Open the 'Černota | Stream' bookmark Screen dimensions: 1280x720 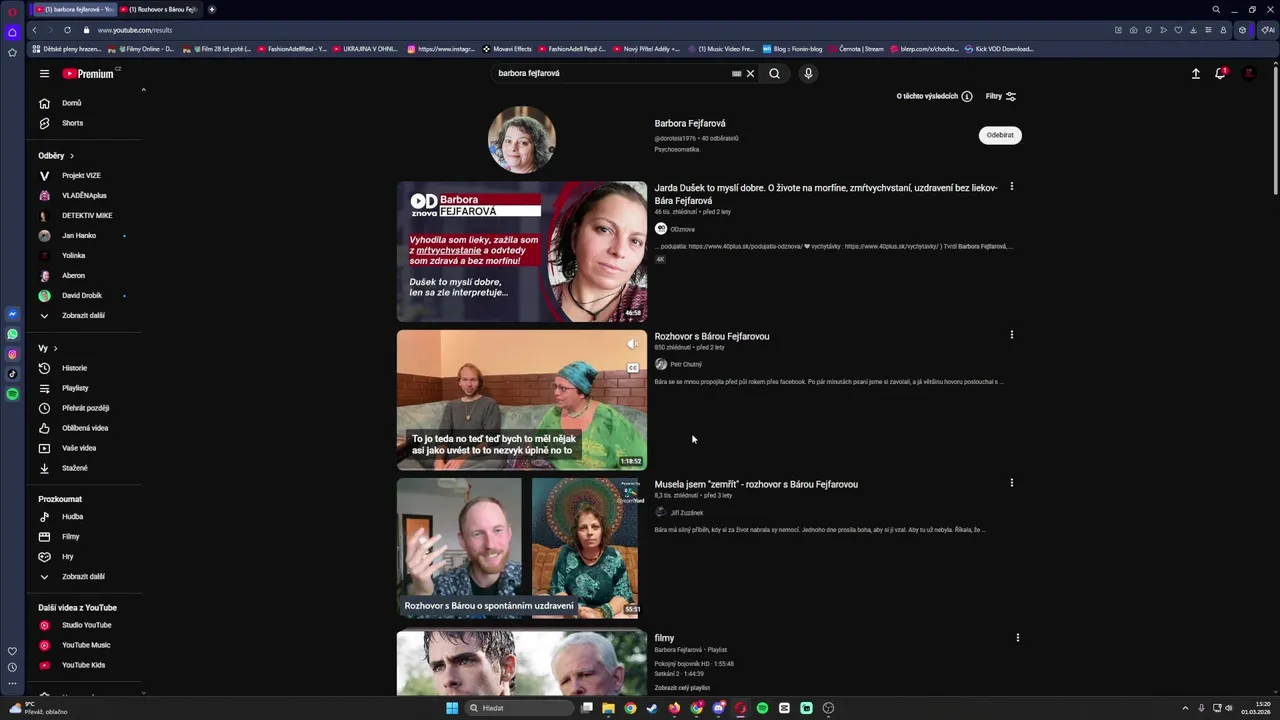(x=856, y=49)
